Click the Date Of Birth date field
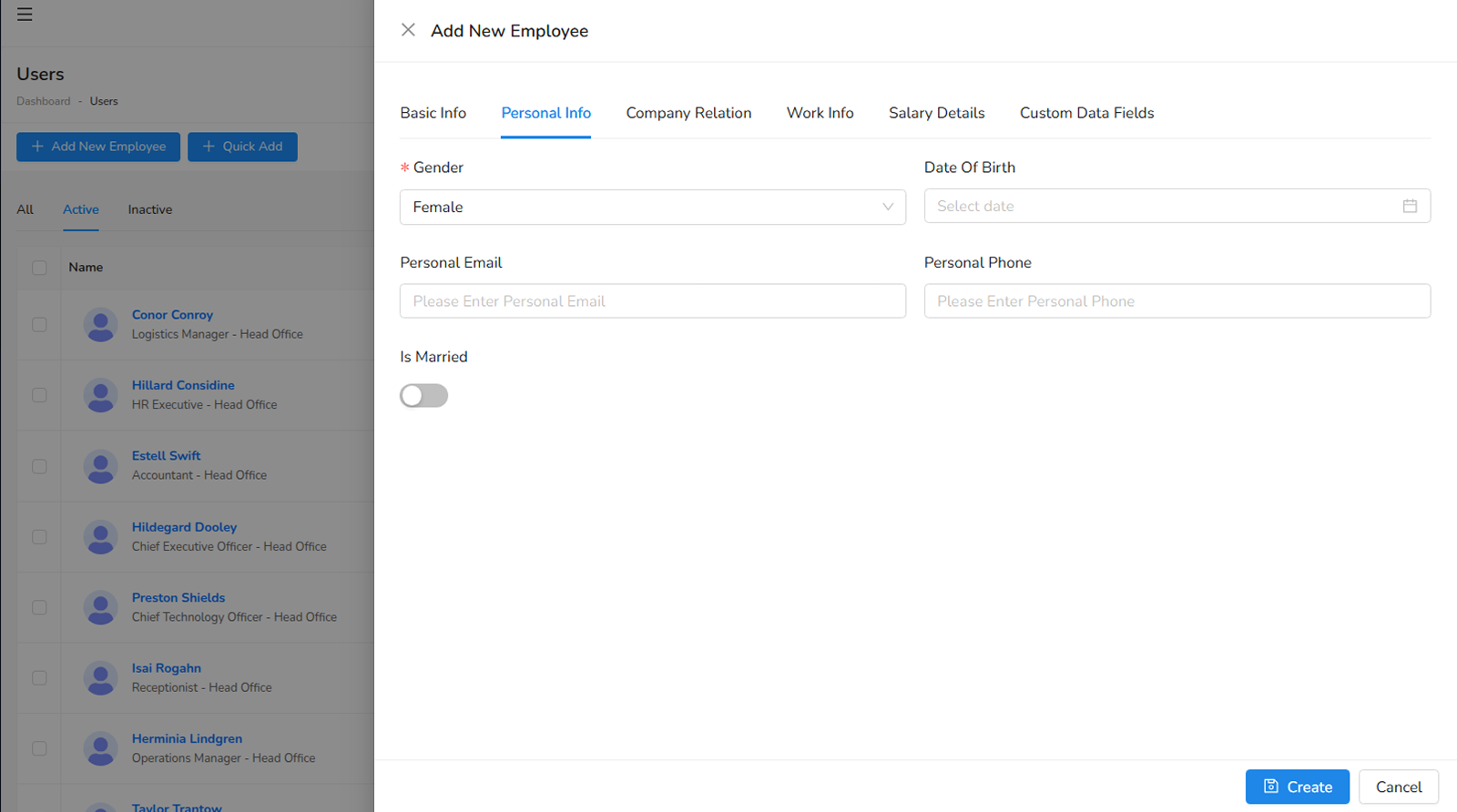1457x812 pixels. click(x=1177, y=206)
